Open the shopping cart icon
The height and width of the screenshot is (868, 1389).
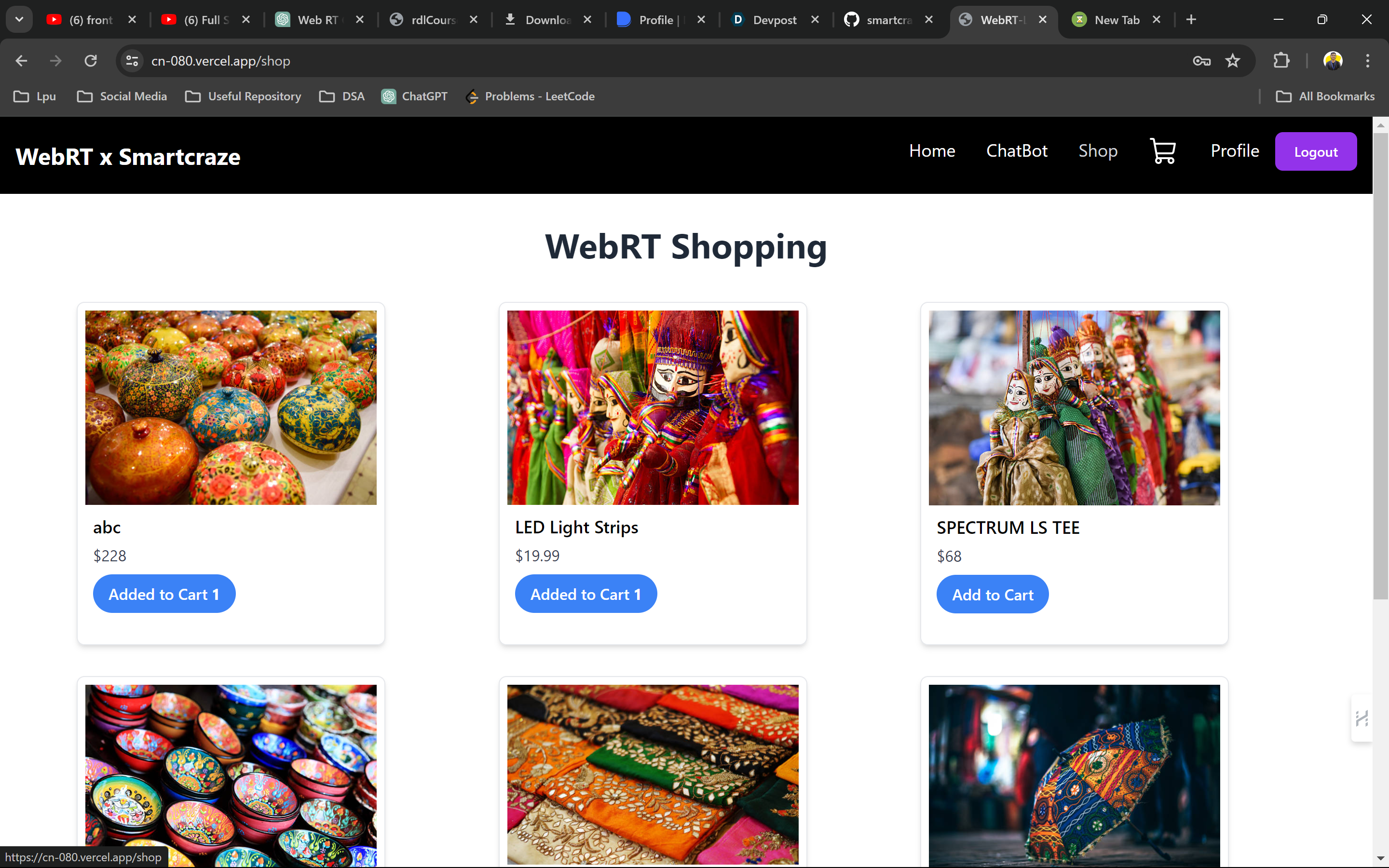(1163, 151)
